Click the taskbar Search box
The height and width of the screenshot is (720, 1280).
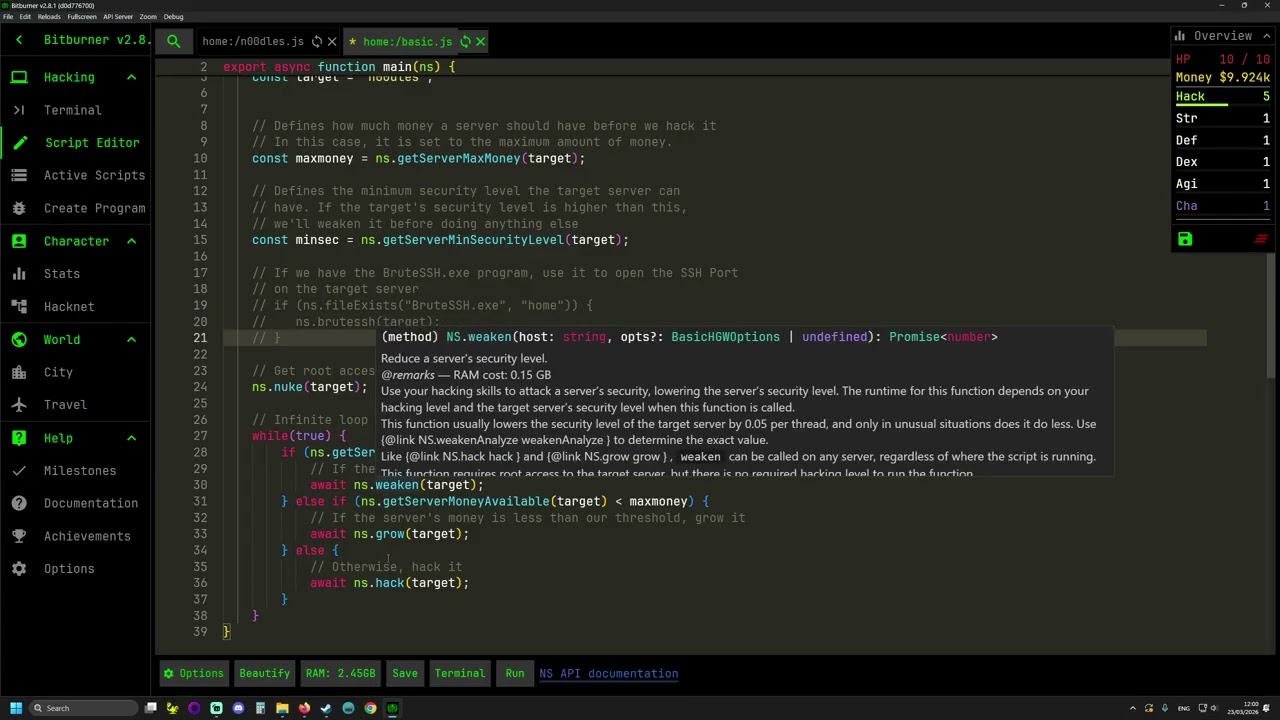point(83,708)
